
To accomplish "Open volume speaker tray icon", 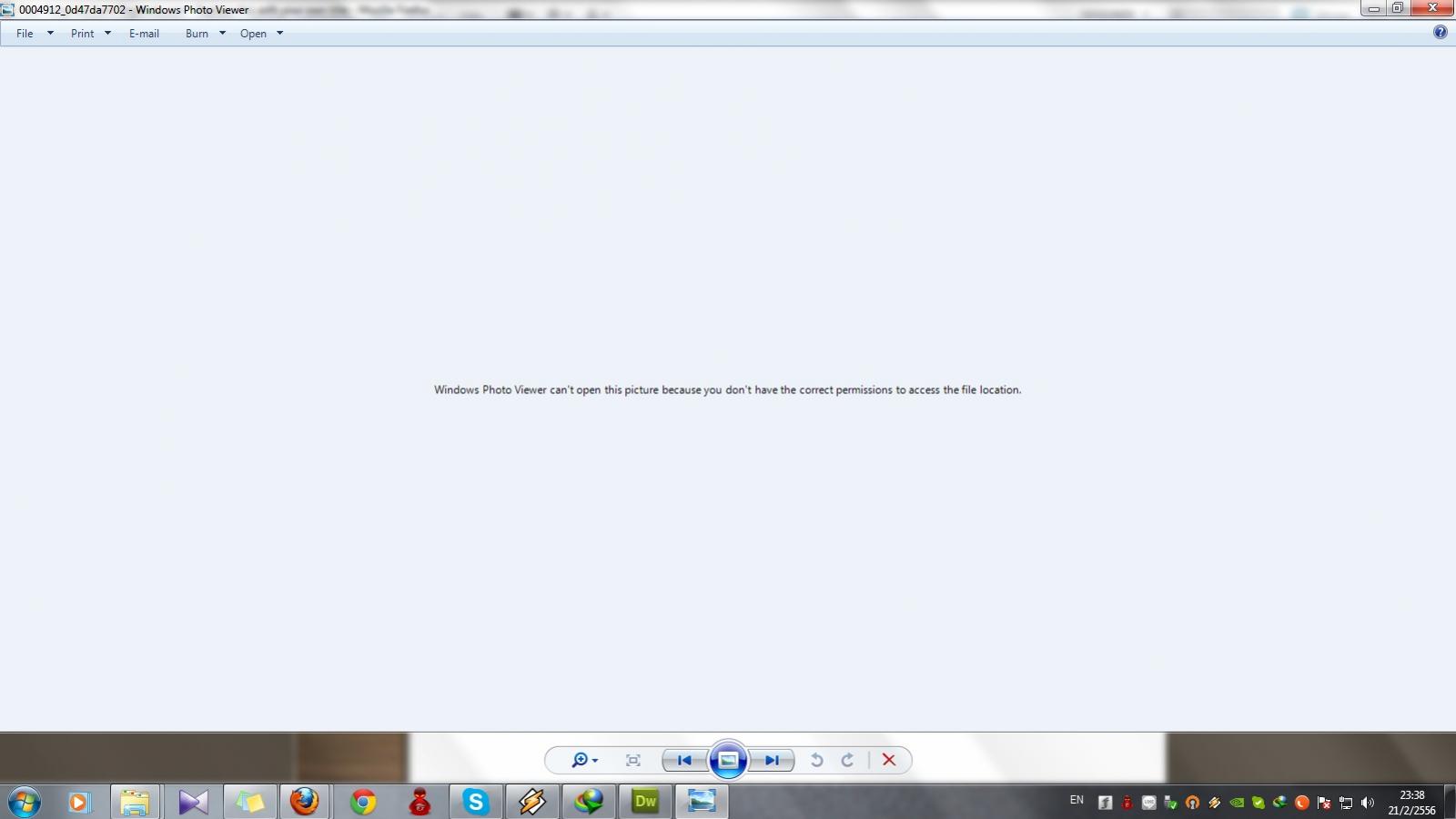I will (1368, 802).
